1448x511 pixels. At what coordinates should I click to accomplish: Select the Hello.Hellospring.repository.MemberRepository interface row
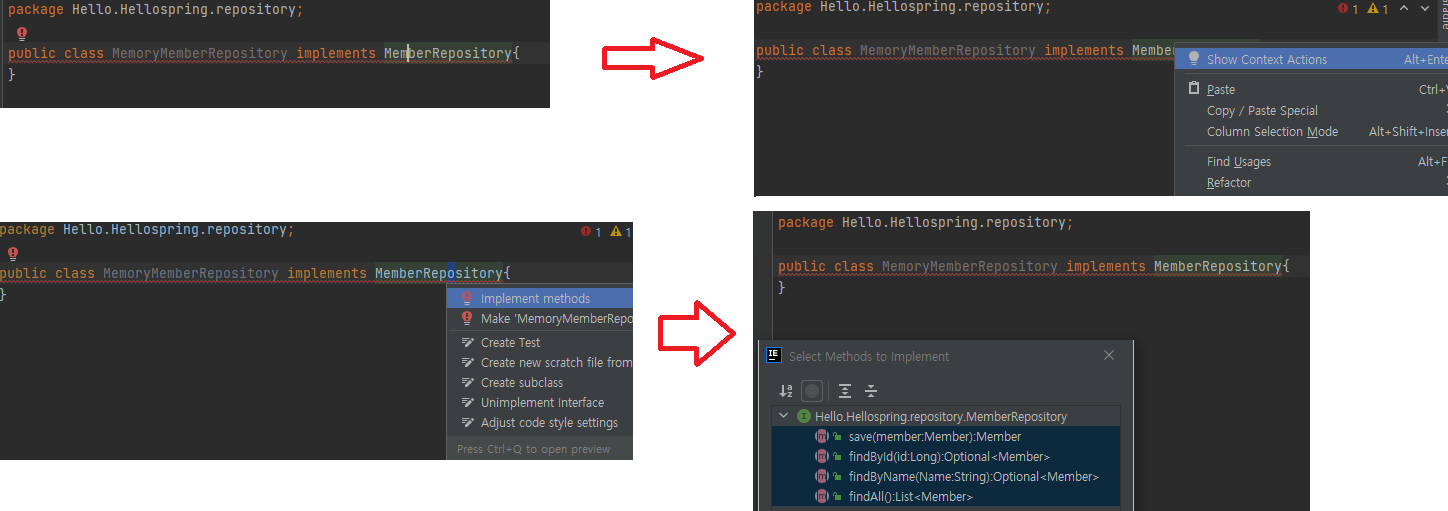pos(946,416)
